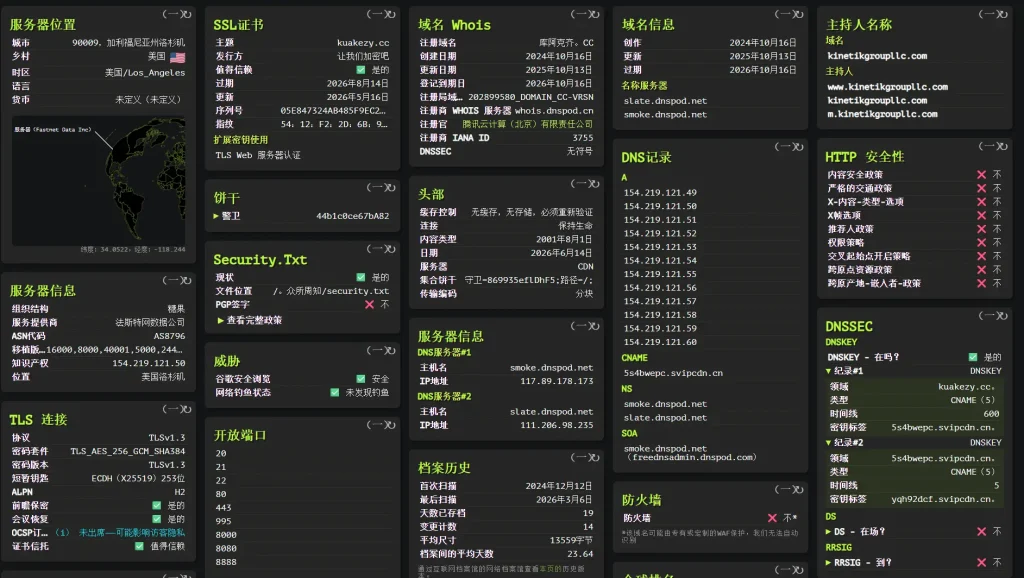Refresh the 威胁 card
Image resolution: width=1024 pixels, height=578 pixels.
(x=391, y=351)
